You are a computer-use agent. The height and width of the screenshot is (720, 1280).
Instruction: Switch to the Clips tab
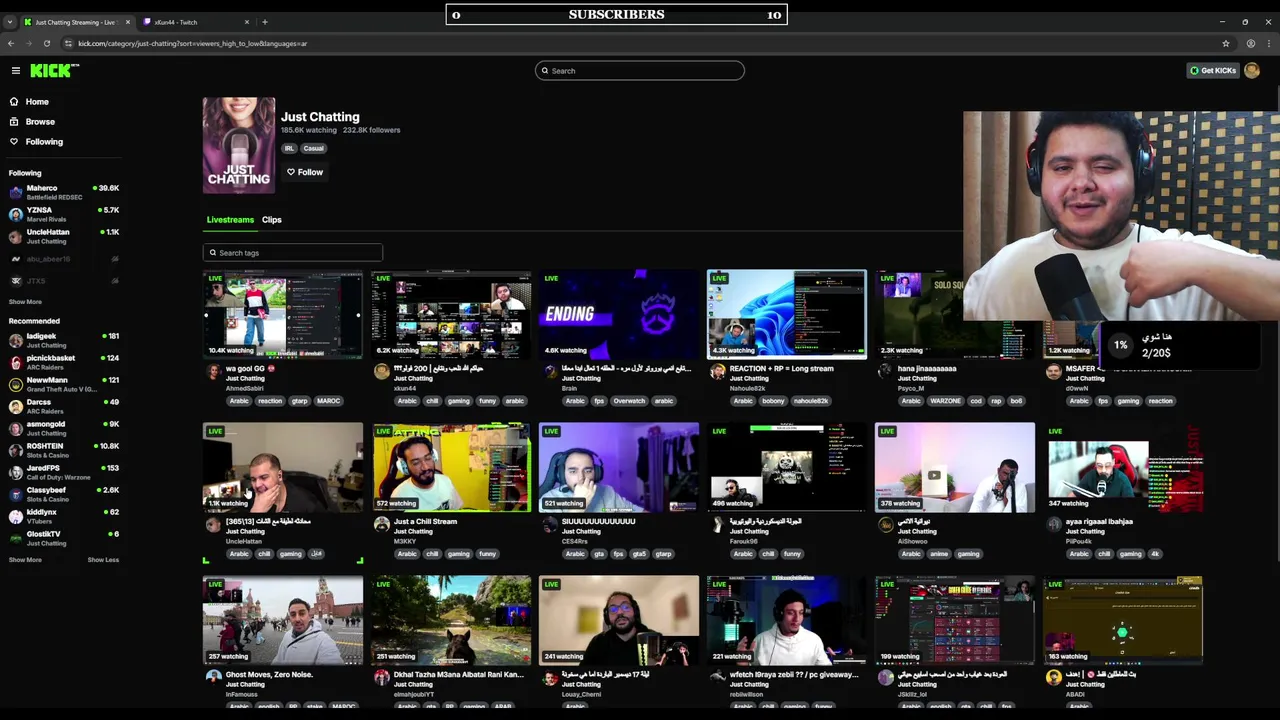[272, 220]
